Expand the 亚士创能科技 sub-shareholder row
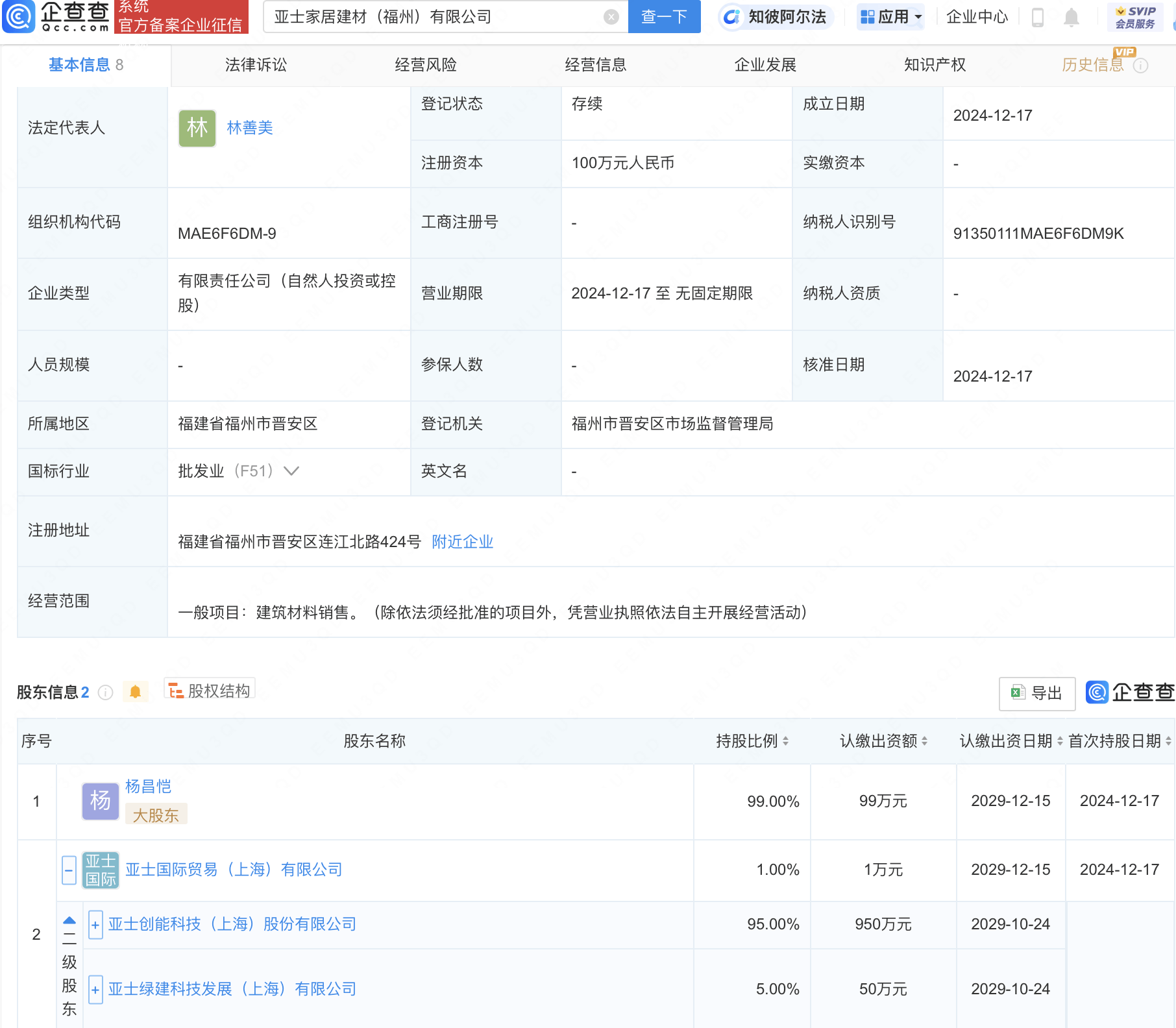 (95, 925)
